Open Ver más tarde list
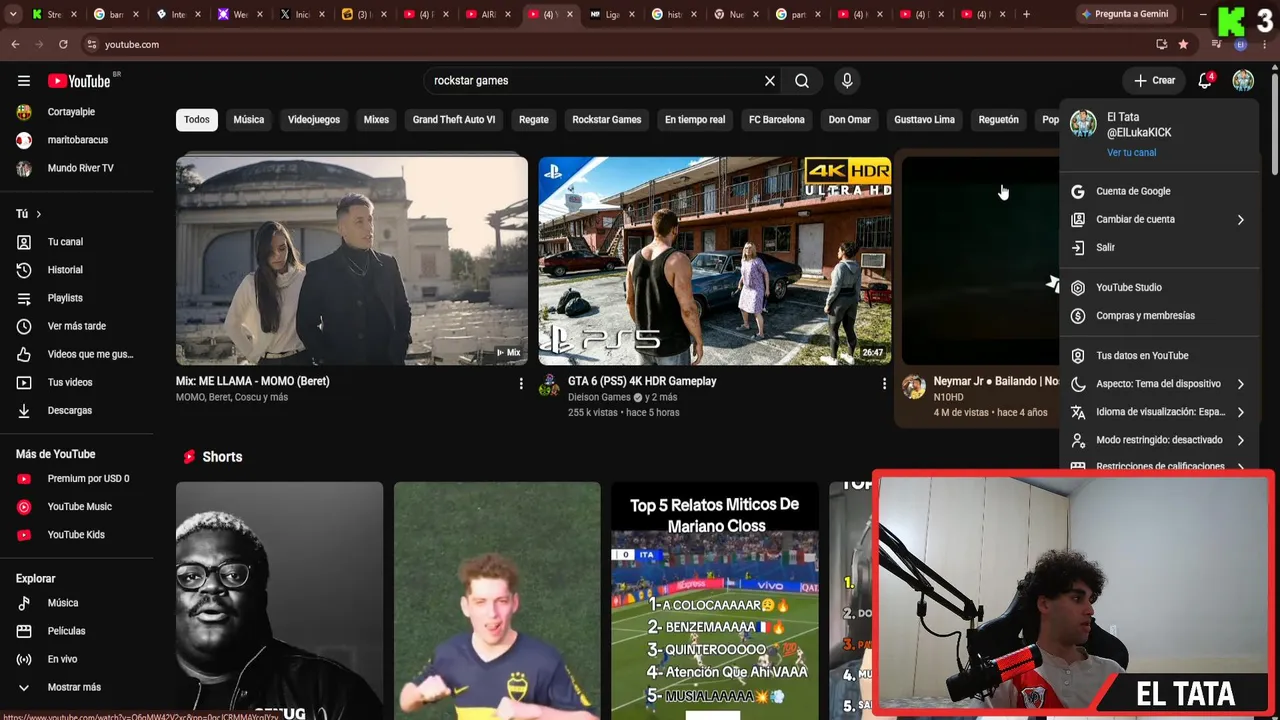 [x=77, y=326]
